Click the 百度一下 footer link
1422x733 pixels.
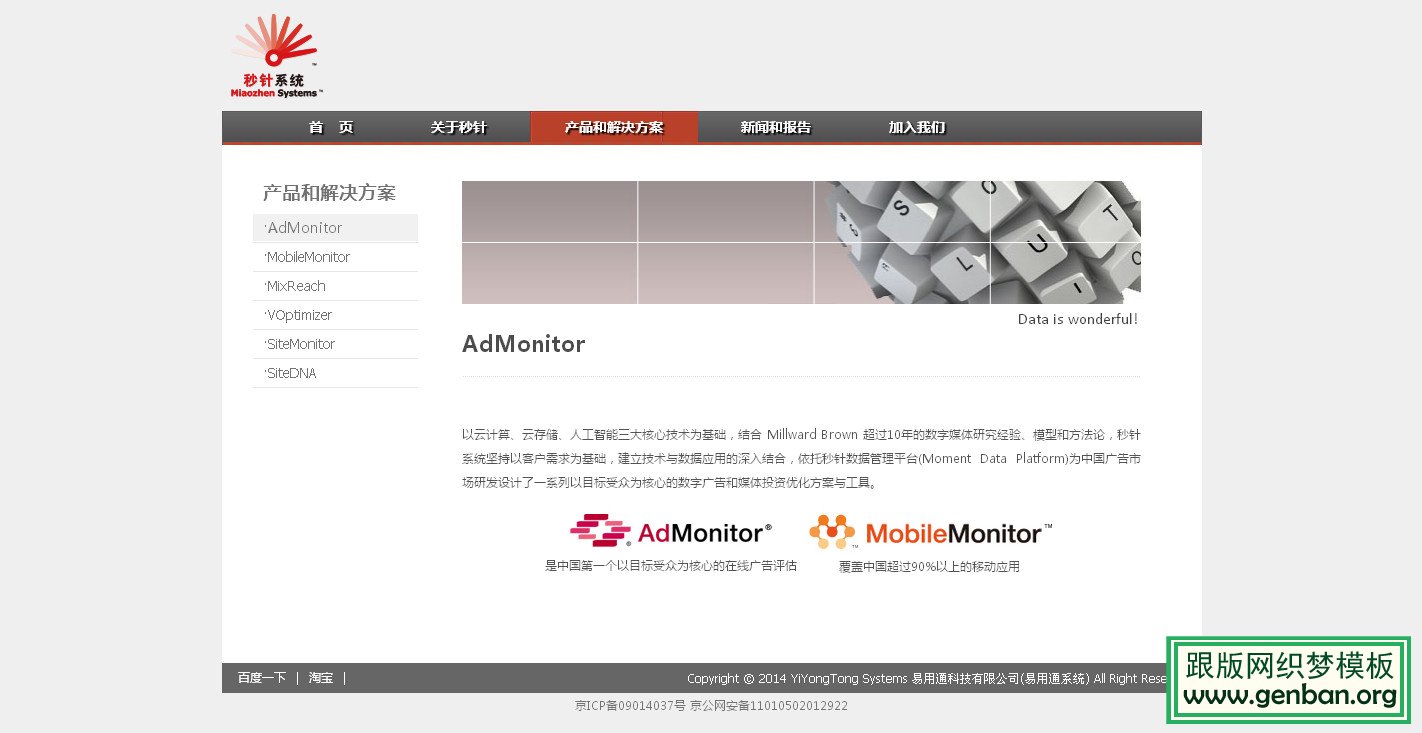(260, 678)
